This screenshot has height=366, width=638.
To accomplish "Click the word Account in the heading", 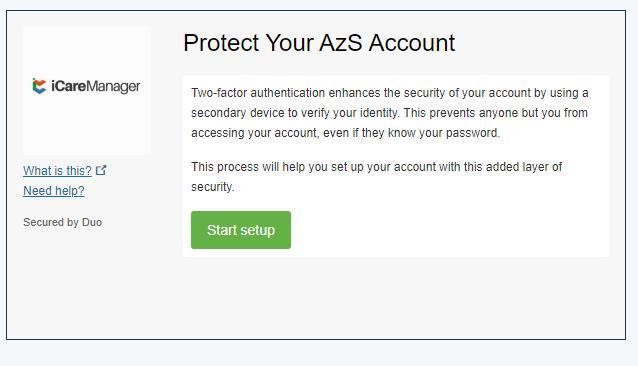I will tap(412, 43).
